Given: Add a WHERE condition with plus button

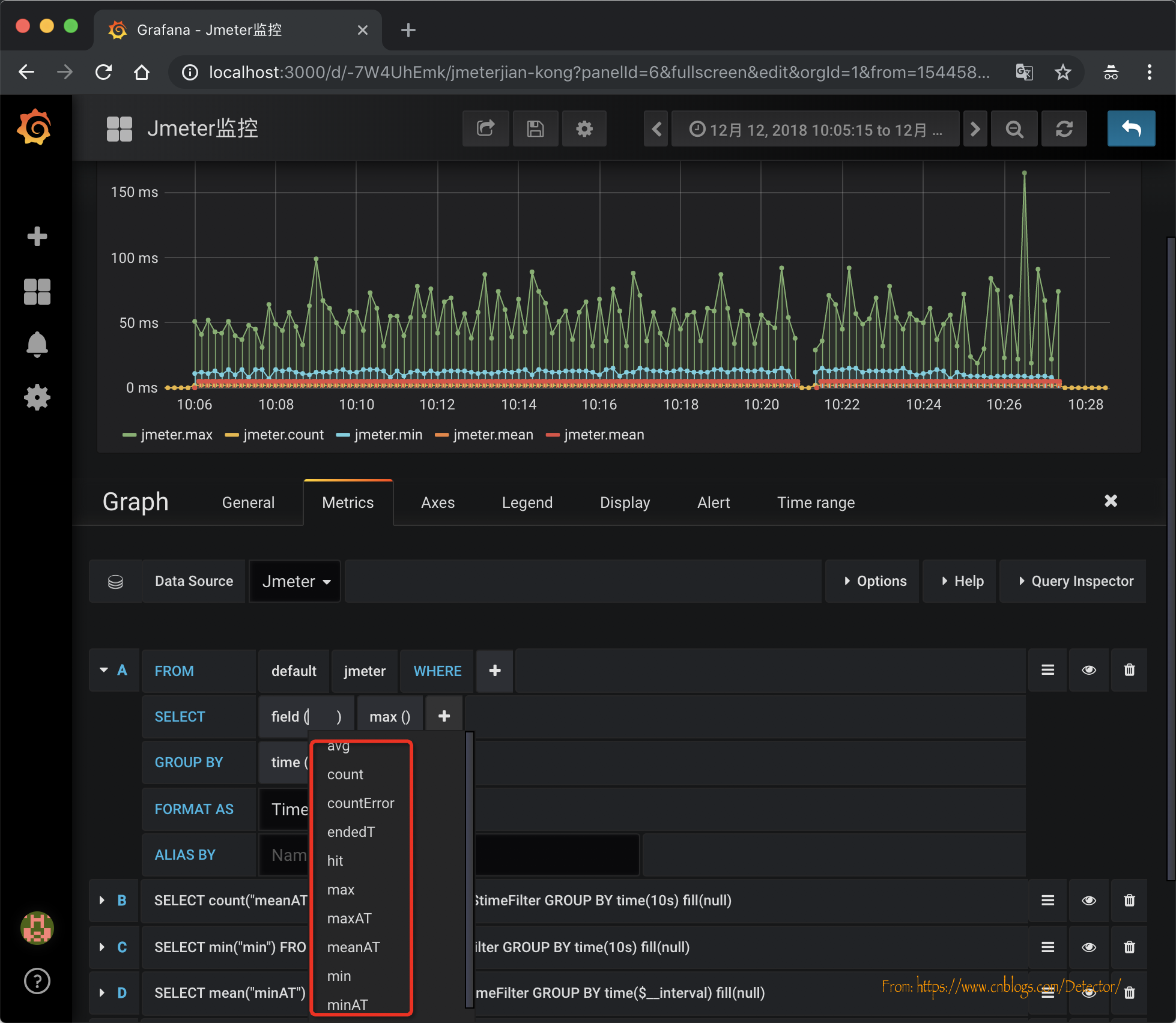Looking at the screenshot, I should tap(495, 671).
